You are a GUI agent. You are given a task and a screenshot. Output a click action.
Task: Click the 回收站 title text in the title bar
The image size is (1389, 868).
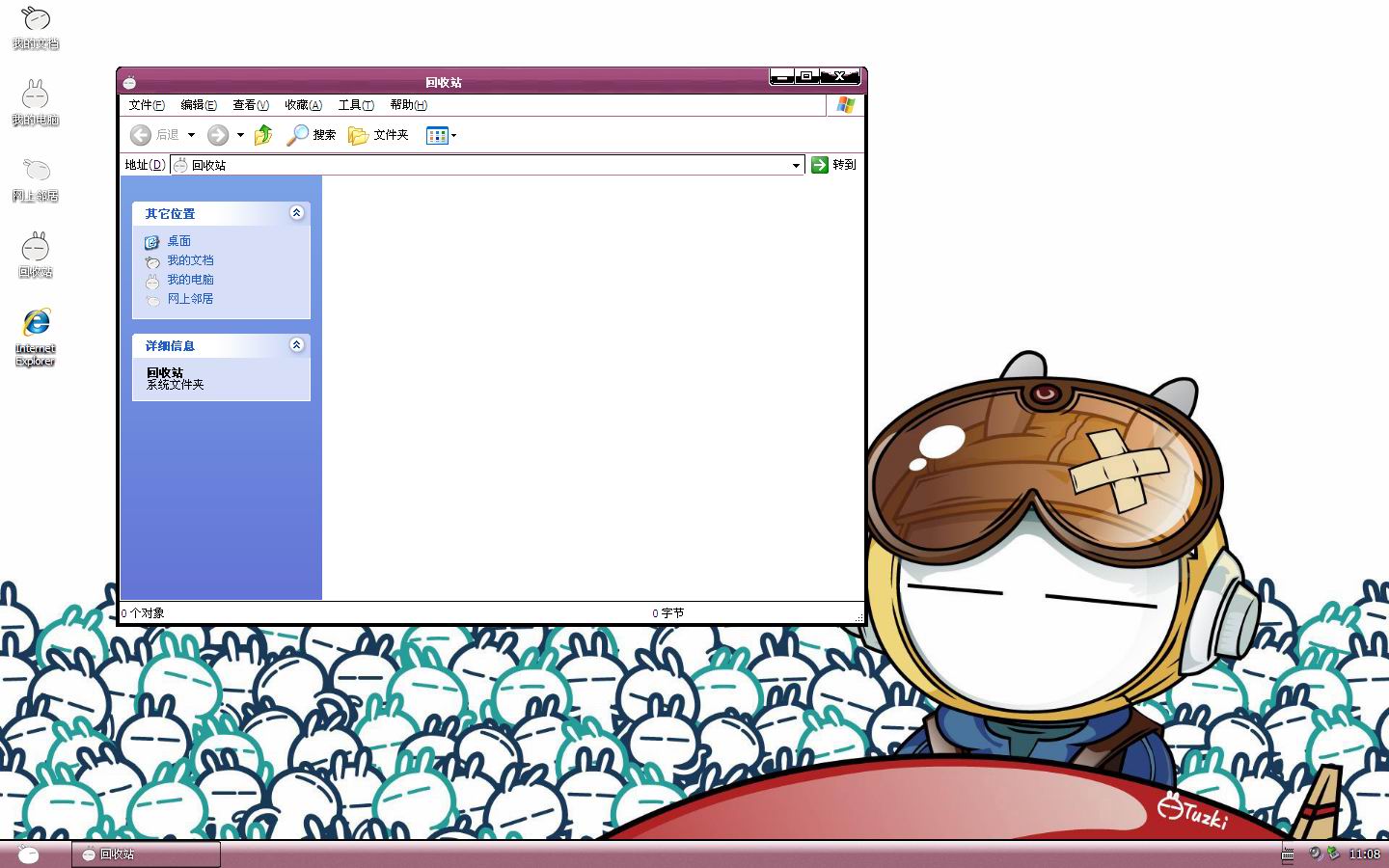[x=444, y=82]
